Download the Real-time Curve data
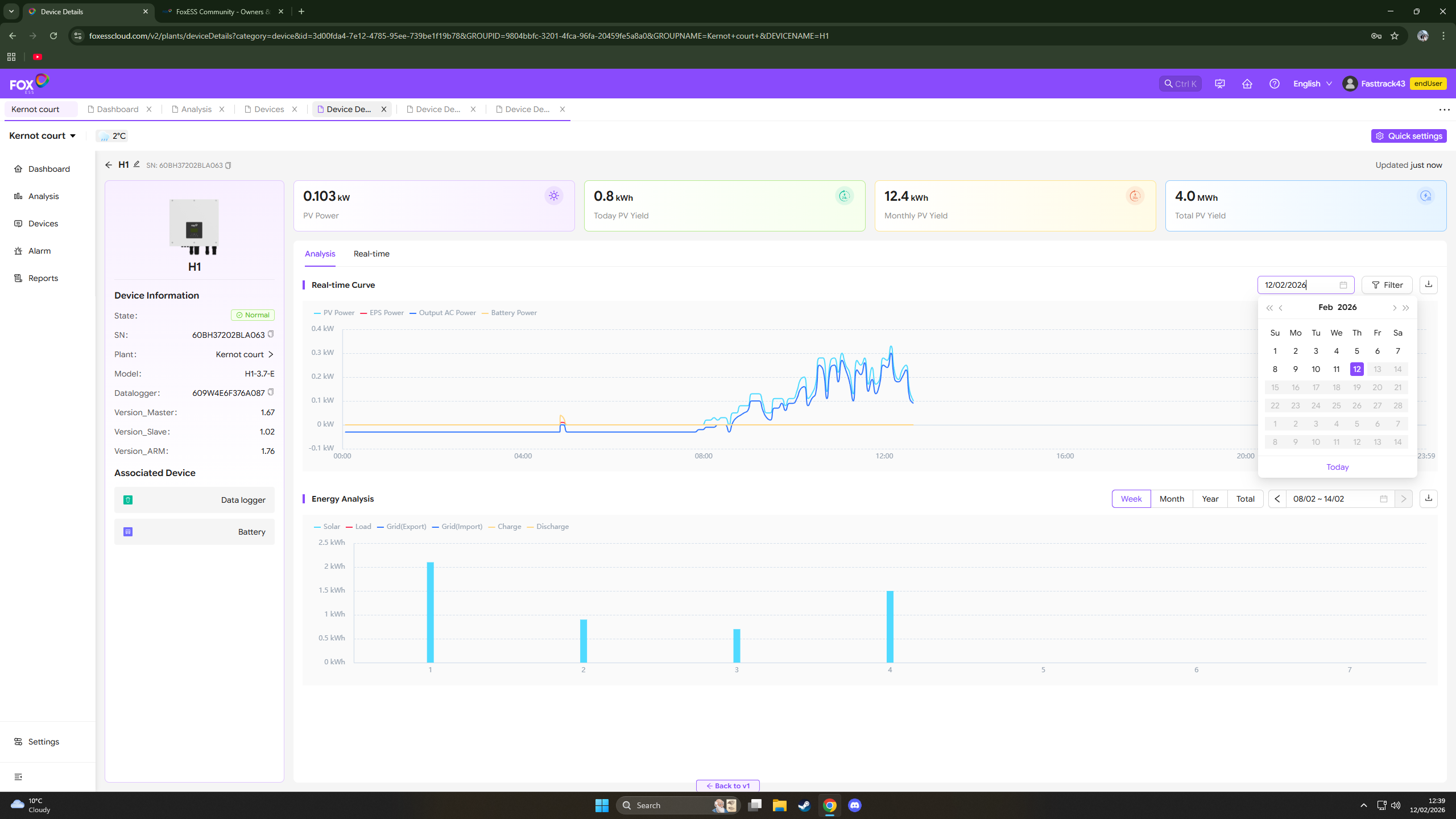 point(1428,284)
